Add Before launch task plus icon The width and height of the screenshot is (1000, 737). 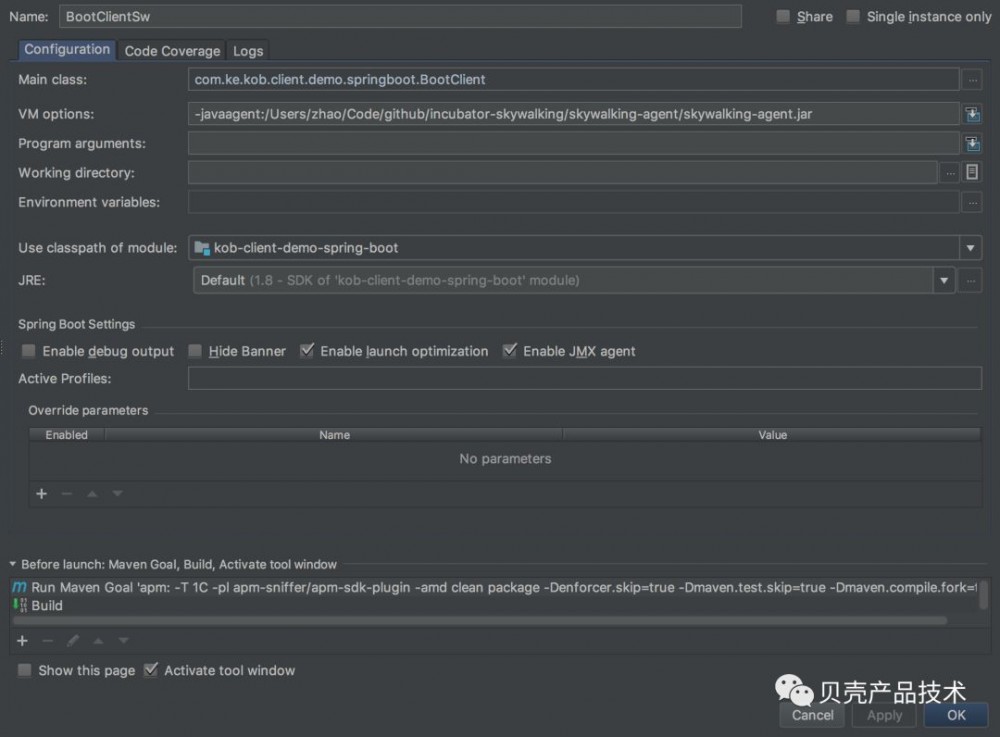(22, 641)
